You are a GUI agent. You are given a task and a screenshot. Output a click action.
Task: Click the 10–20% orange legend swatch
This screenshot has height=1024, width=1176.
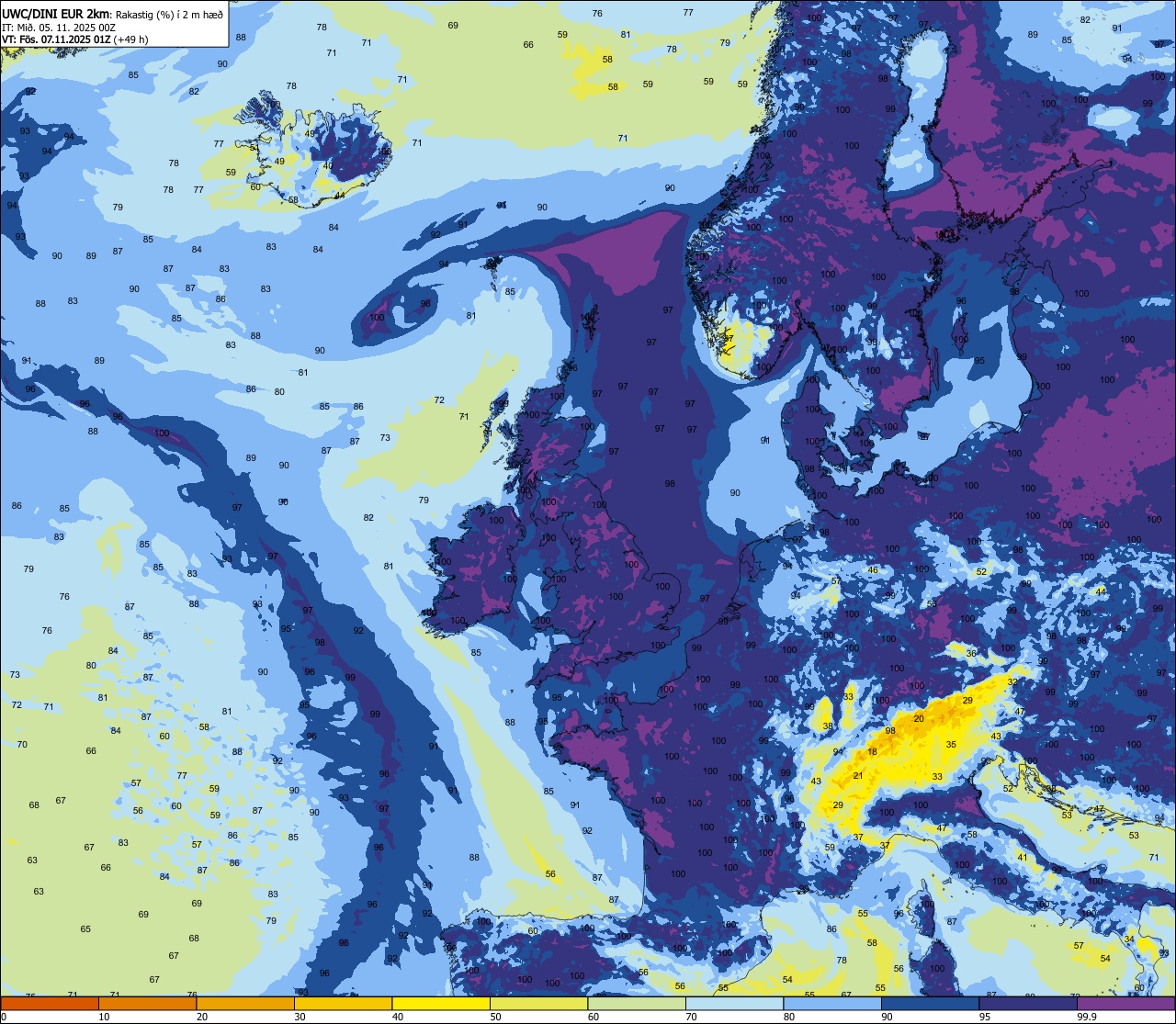(x=147, y=1004)
